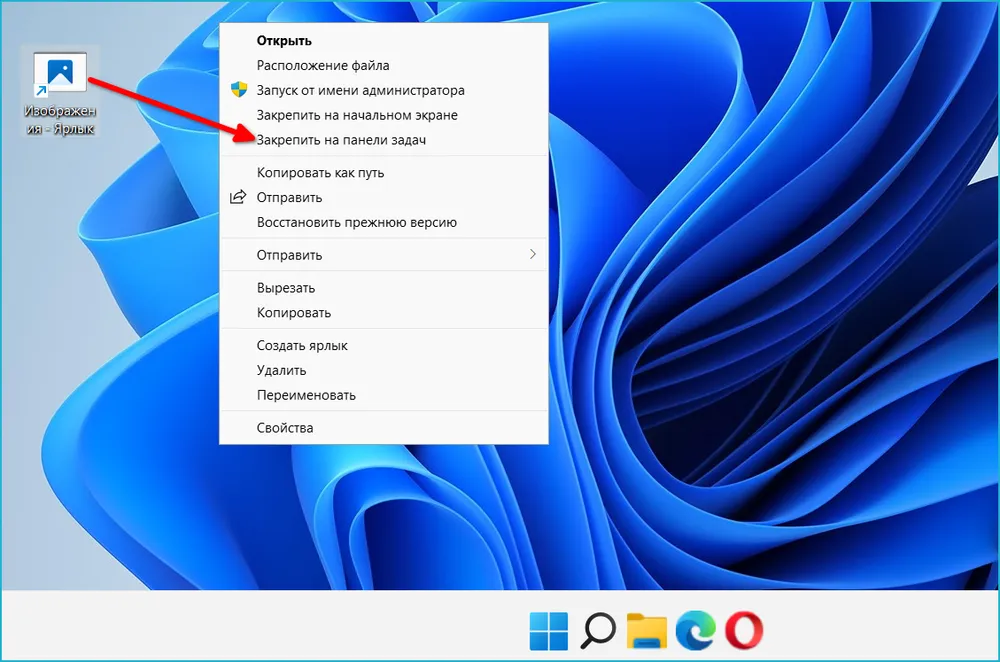Choose Расположение файла menu entry
1000x662 pixels.
315,66
